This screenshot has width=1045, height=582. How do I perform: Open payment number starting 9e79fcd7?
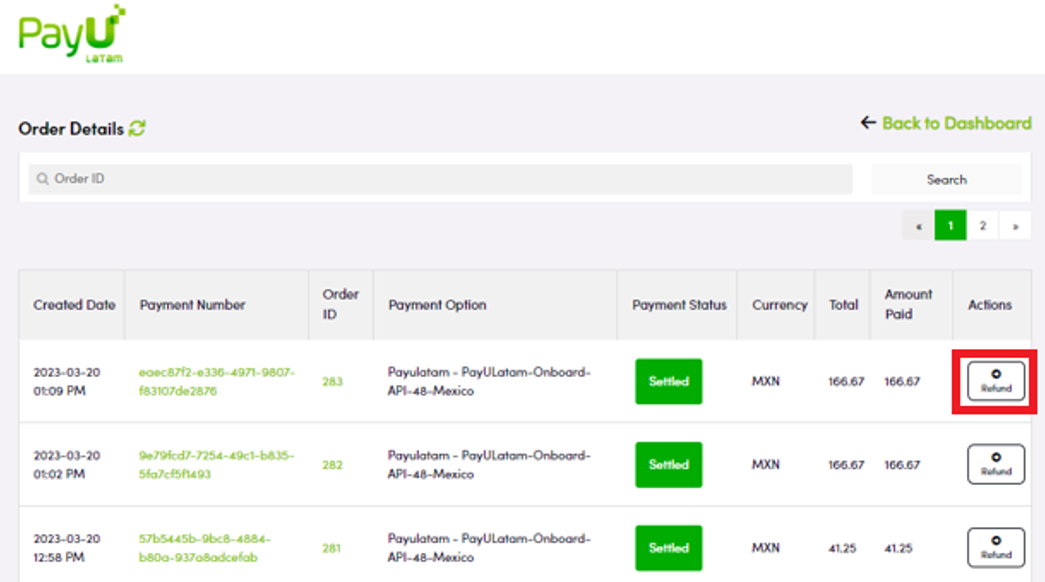tap(217, 465)
